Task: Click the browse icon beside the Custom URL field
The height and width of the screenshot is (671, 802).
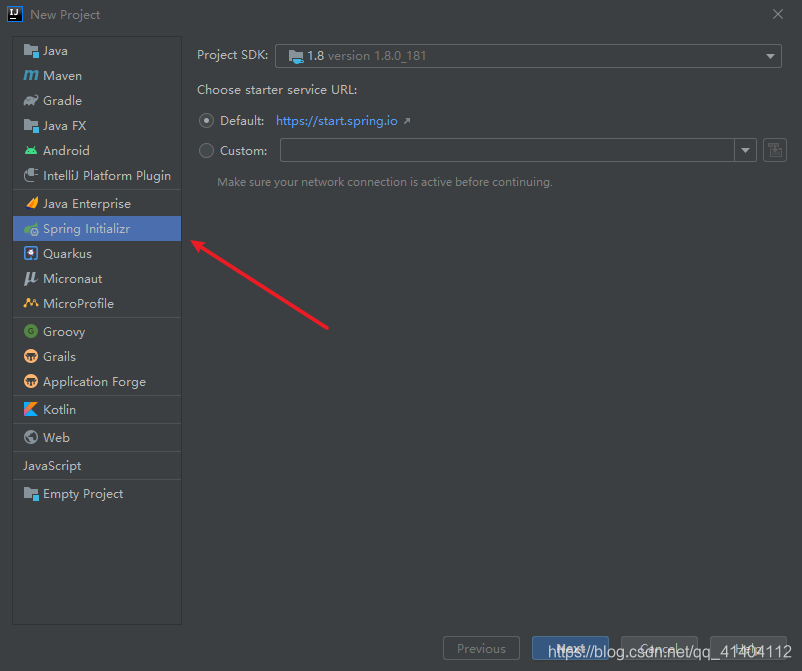Action: [x=775, y=150]
